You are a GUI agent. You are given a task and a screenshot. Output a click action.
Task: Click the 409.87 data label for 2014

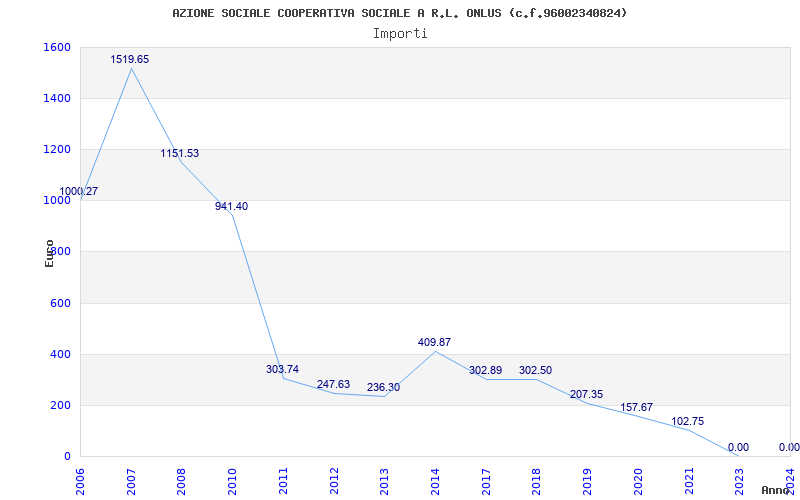[x=434, y=343]
